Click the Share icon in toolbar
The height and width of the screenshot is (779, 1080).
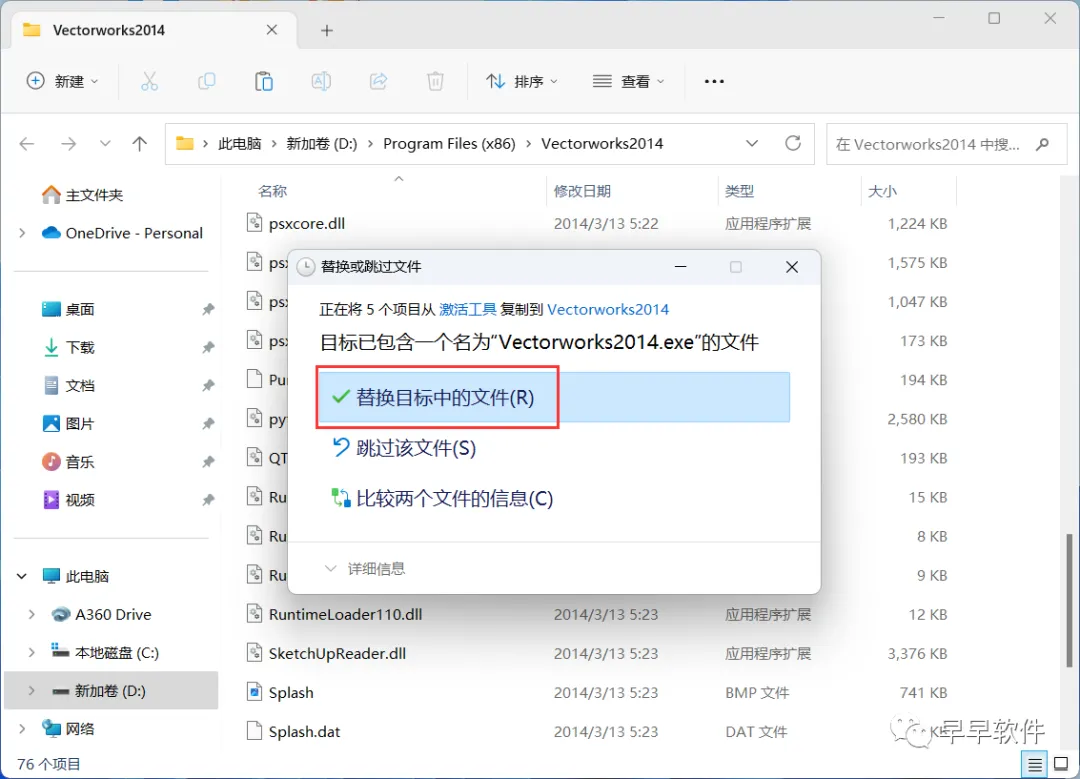pos(378,81)
